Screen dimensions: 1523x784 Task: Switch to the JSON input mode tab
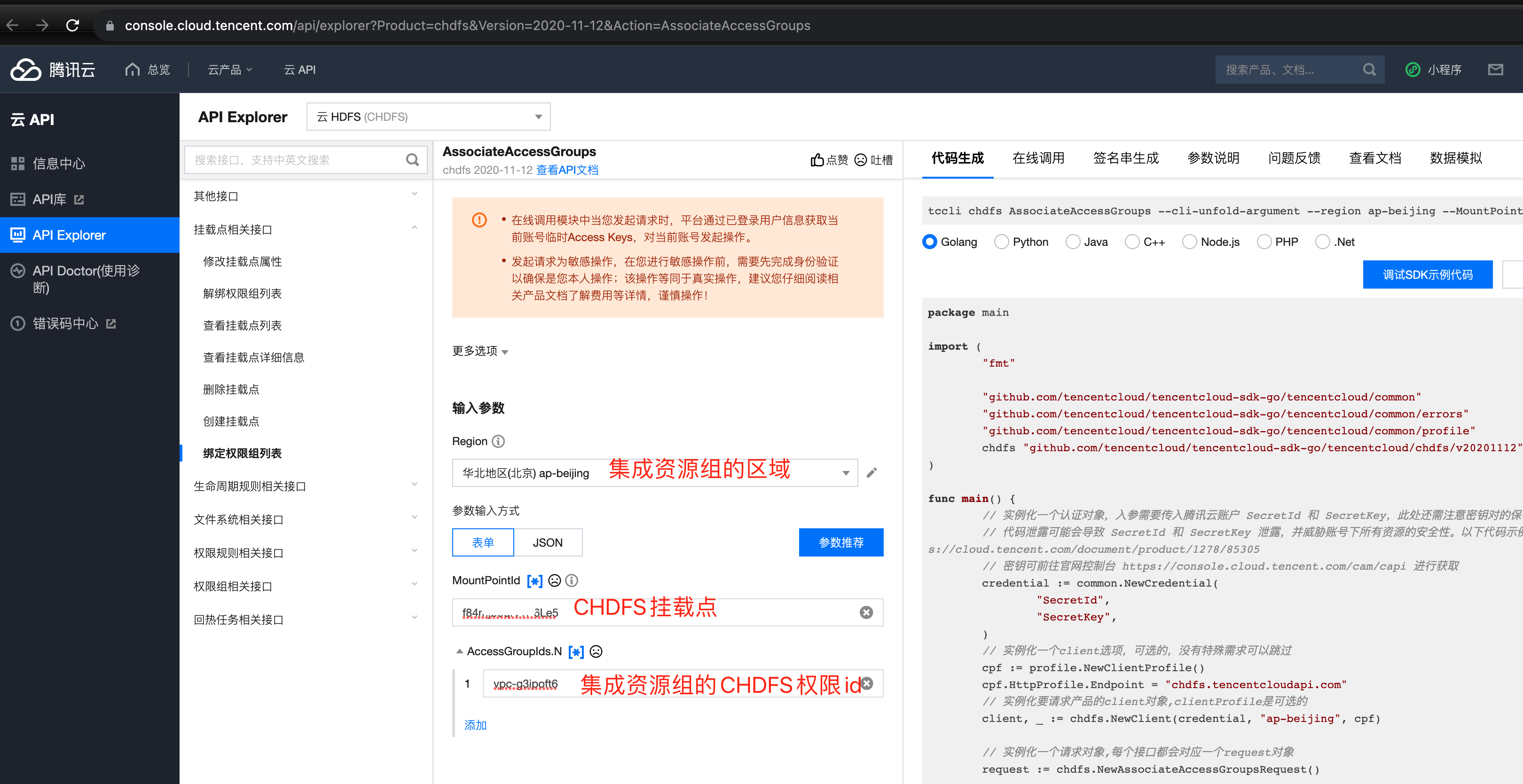click(x=548, y=543)
